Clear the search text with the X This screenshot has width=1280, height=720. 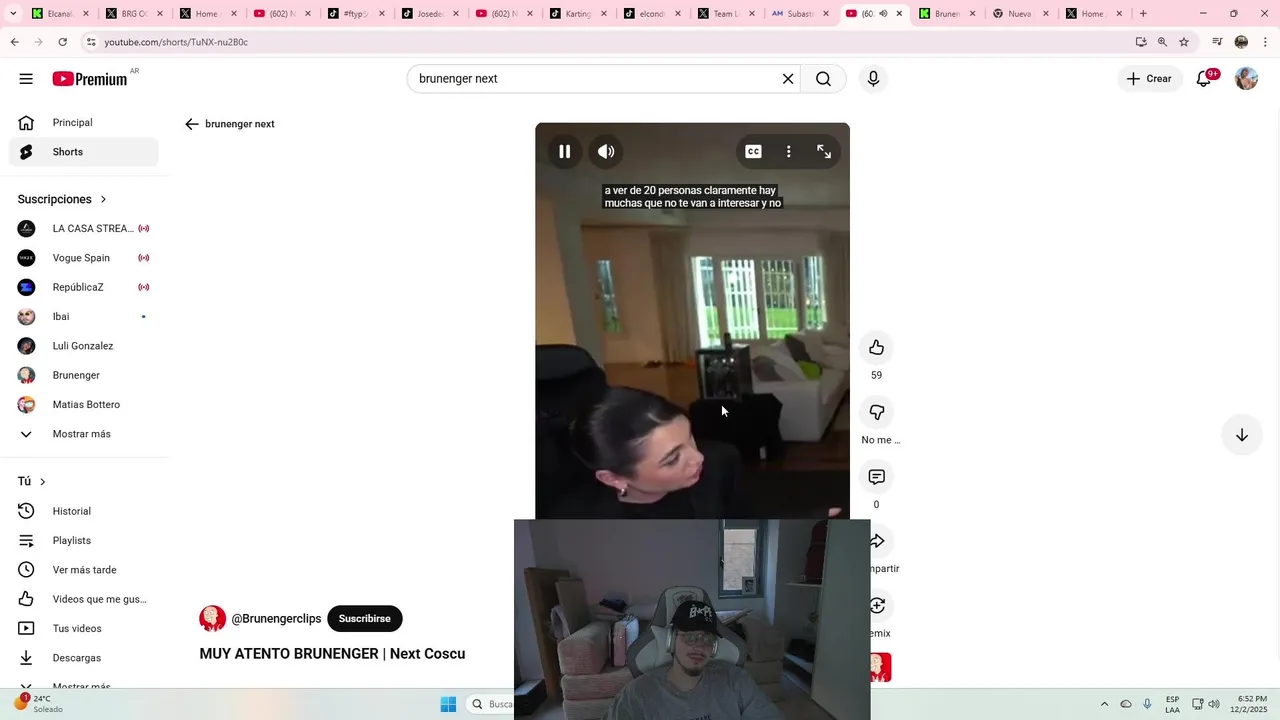(x=788, y=79)
